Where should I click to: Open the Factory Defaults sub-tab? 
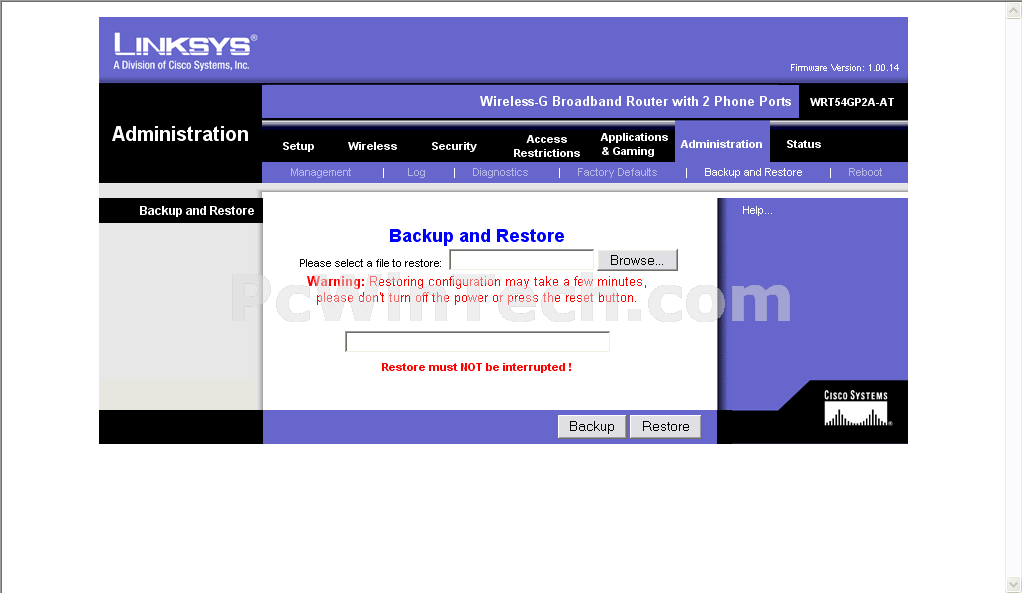click(x=617, y=172)
